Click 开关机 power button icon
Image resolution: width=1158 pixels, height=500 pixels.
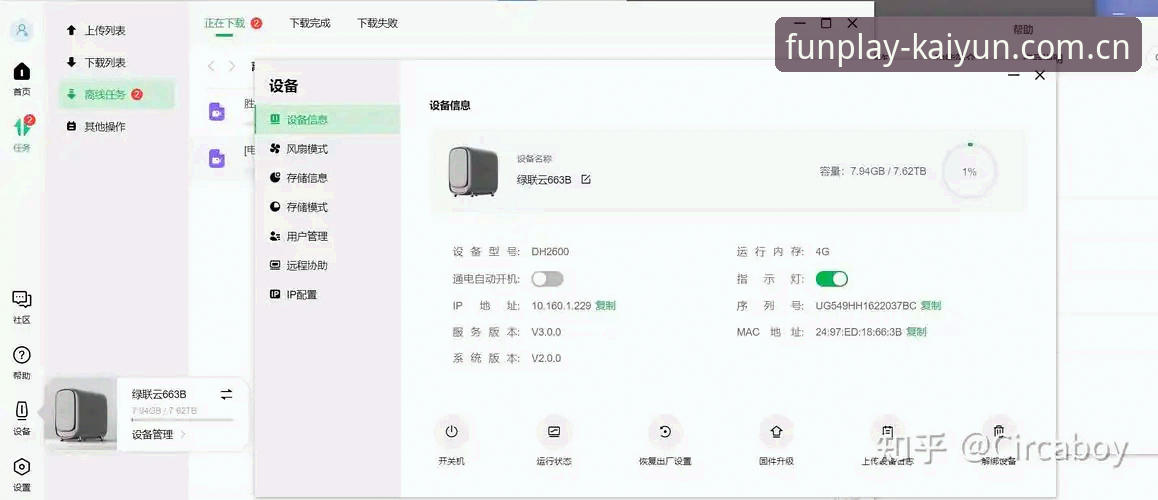(x=452, y=432)
